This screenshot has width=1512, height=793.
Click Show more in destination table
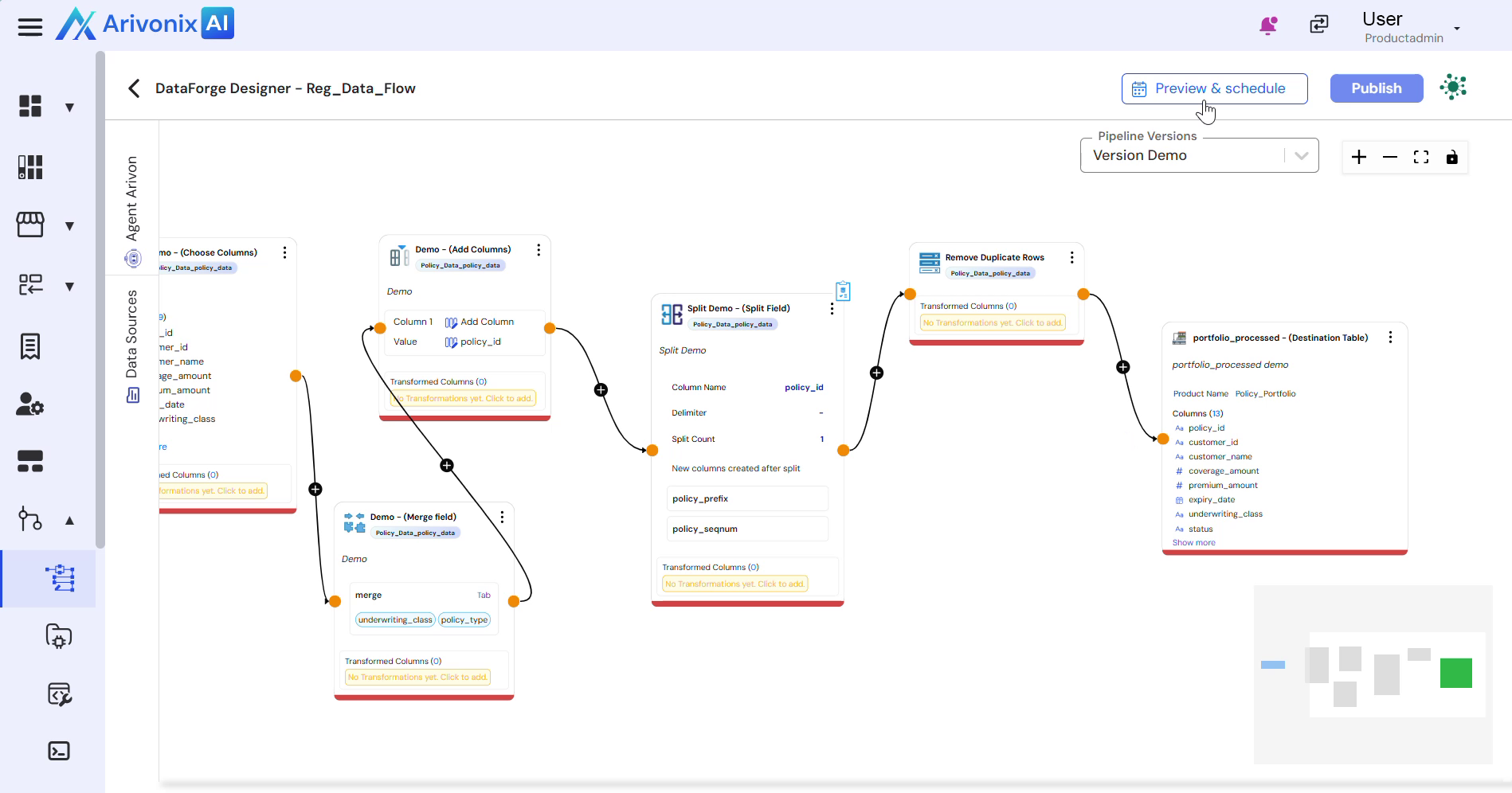click(1193, 543)
